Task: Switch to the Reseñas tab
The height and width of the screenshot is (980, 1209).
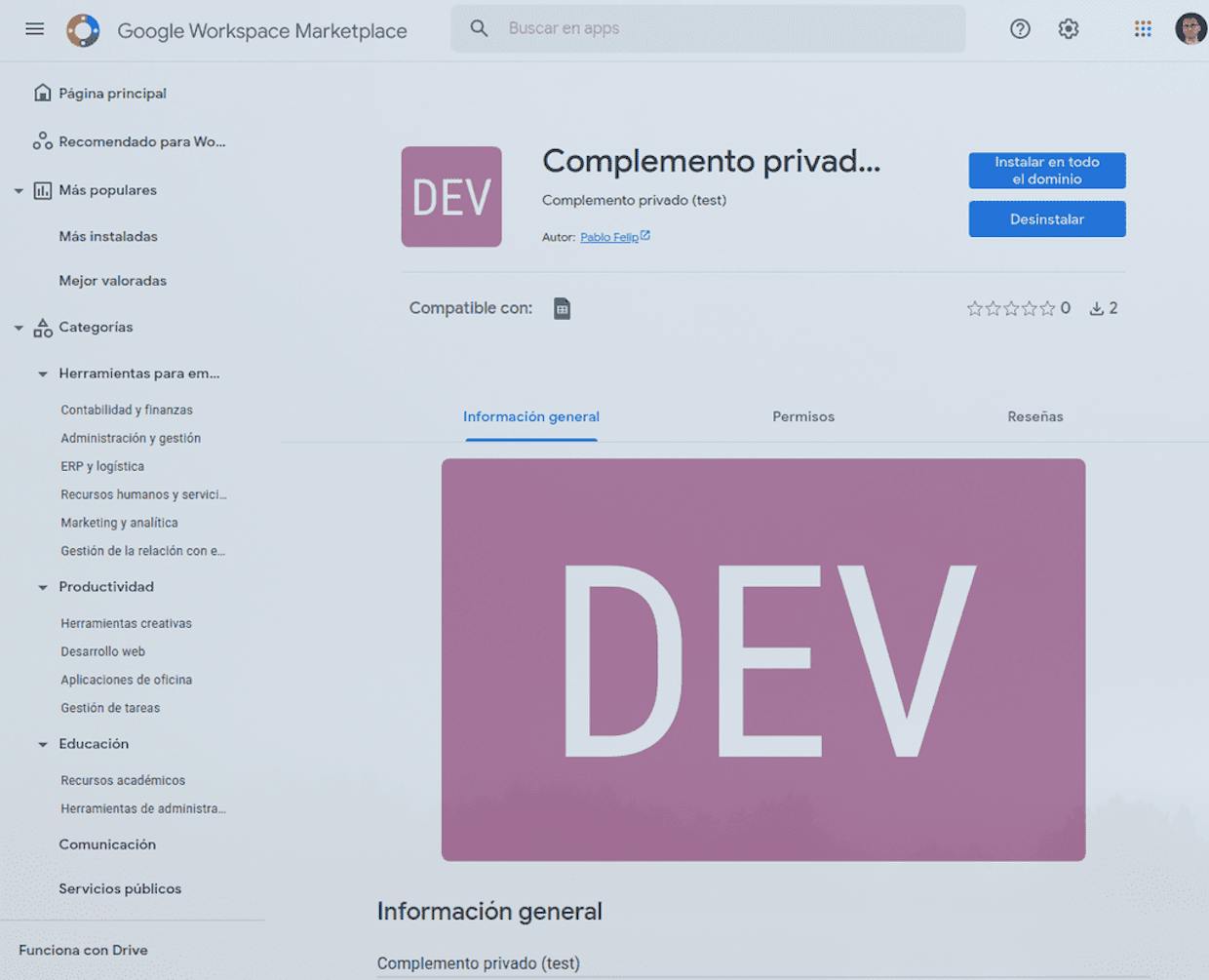Action: (x=1035, y=416)
